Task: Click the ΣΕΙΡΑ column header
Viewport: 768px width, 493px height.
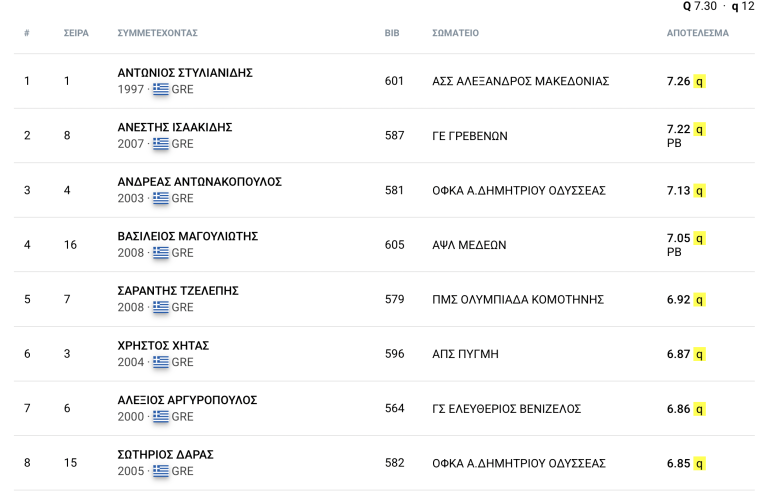Action: point(76,33)
